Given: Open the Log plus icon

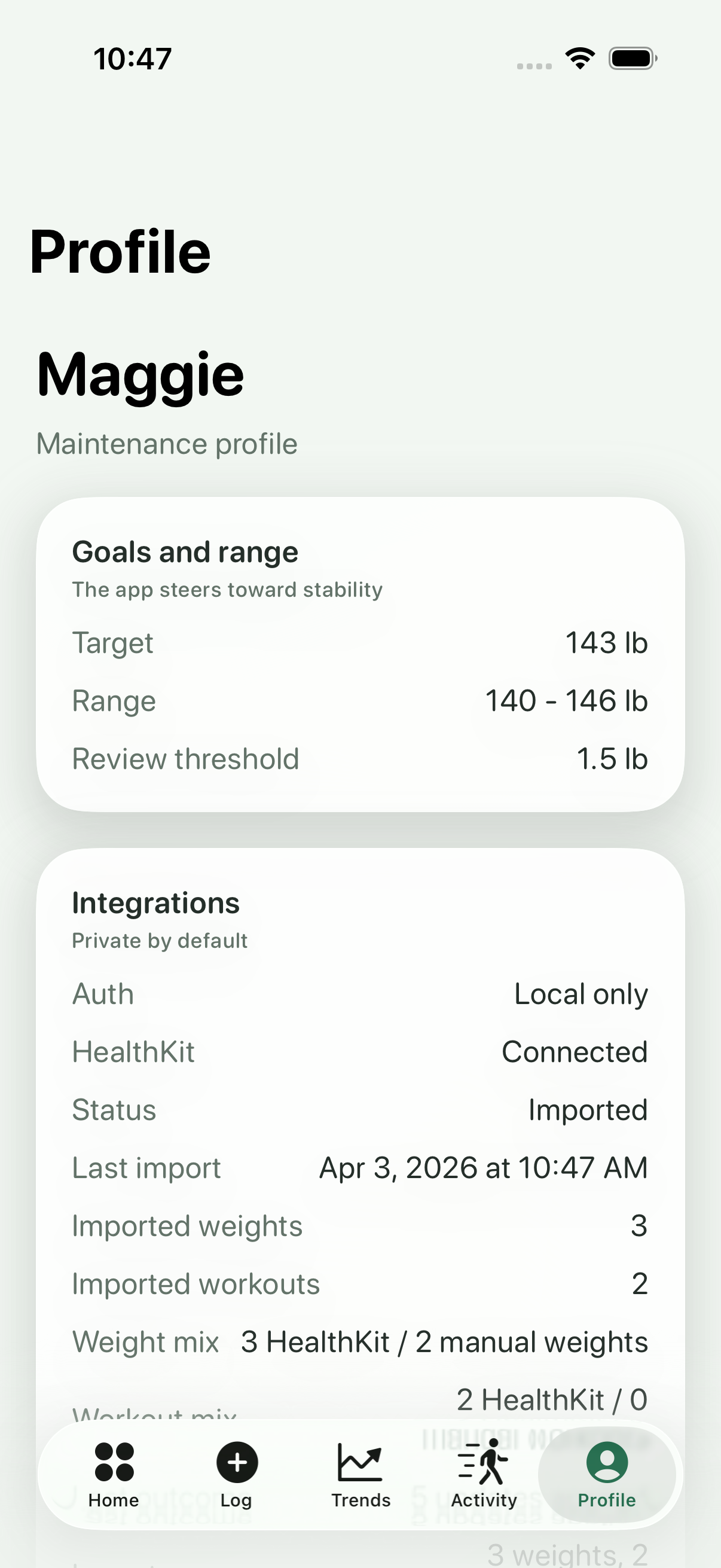Looking at the screenshot, I should point(237,1462).
